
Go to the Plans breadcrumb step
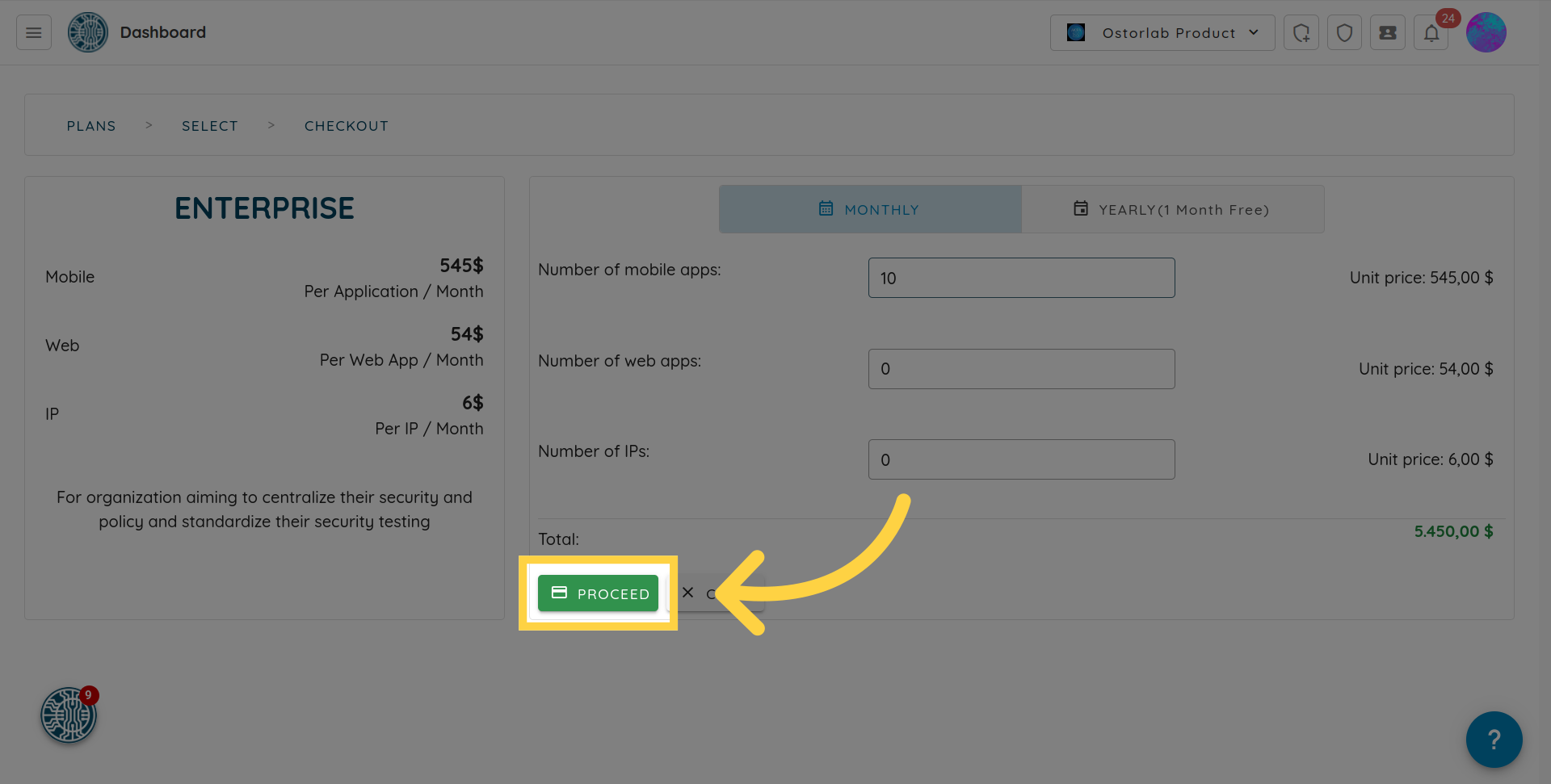91,126
